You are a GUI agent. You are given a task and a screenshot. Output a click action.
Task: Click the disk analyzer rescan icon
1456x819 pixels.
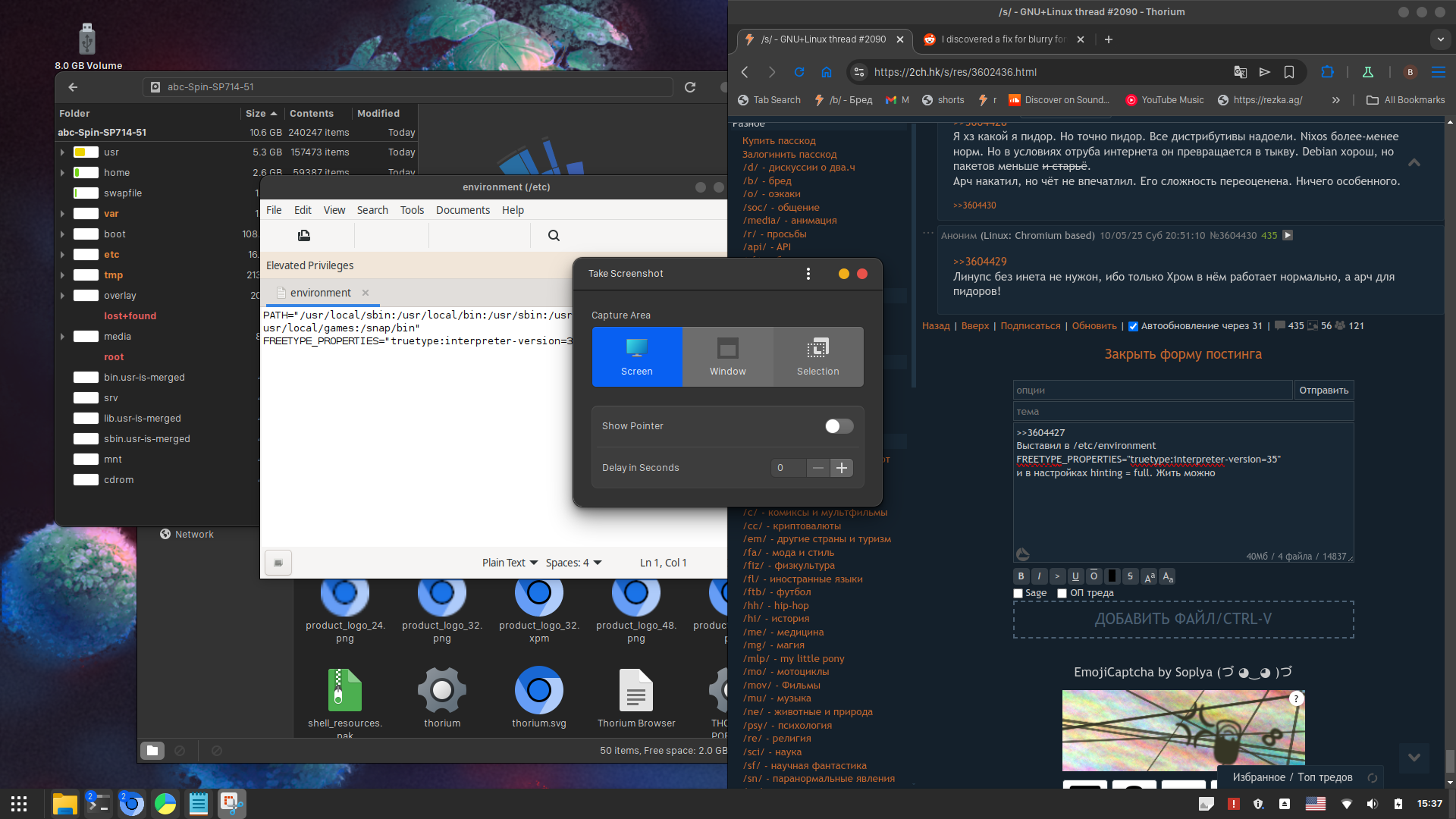point(690,87)
